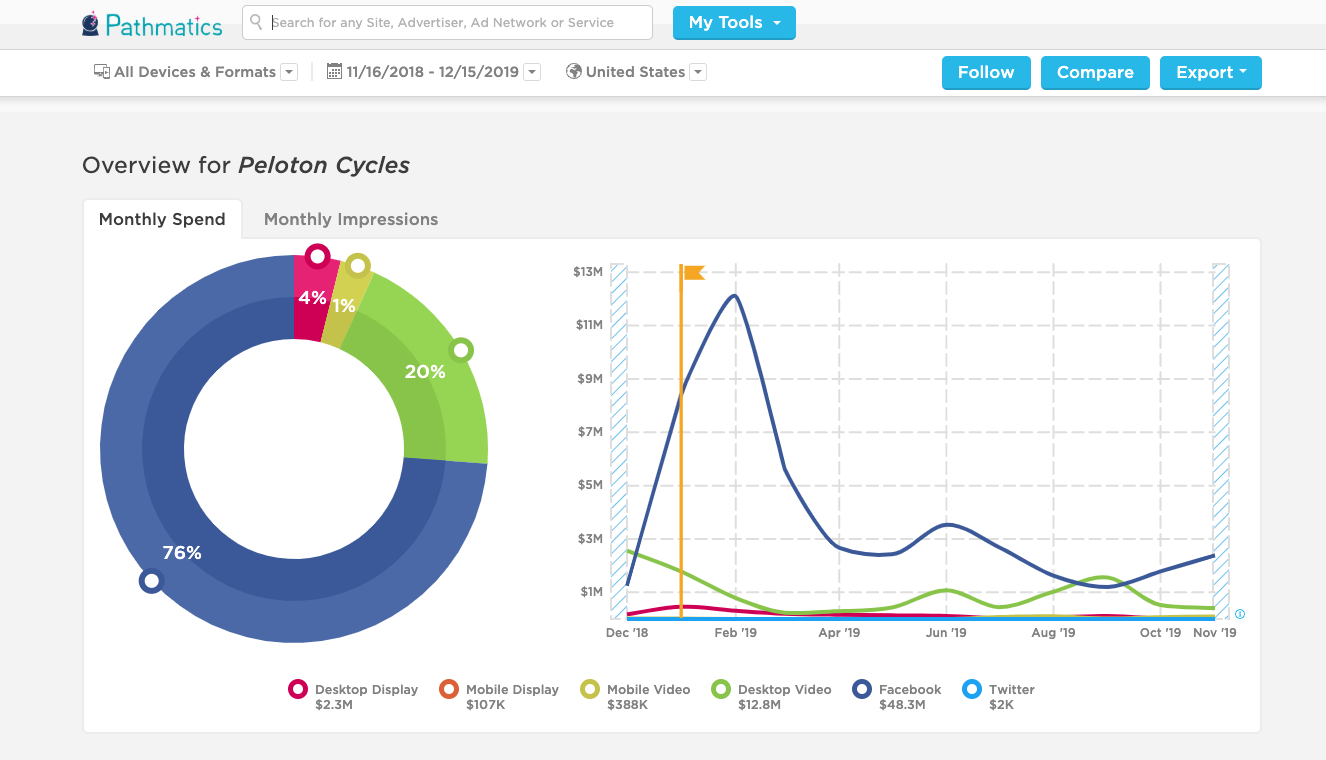
Task: Click the search magnifier icon
Action: 257,22
